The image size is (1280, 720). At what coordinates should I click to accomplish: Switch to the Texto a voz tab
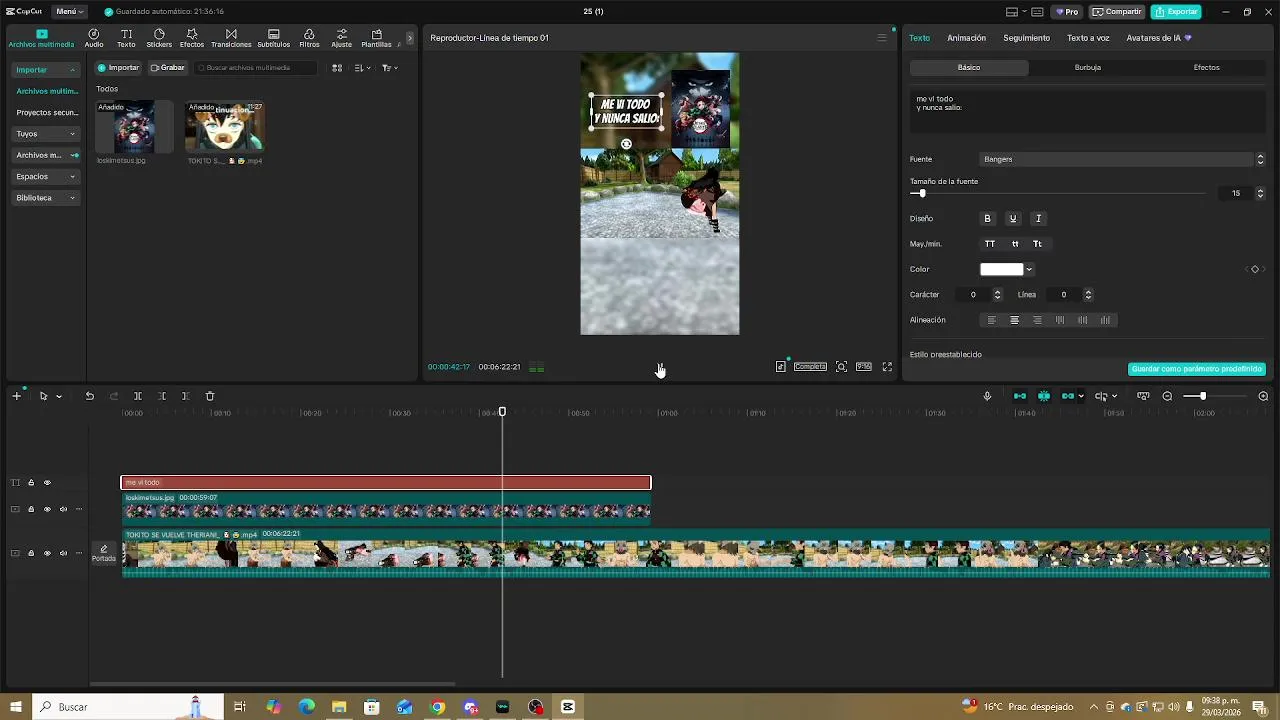[1088, 38]
